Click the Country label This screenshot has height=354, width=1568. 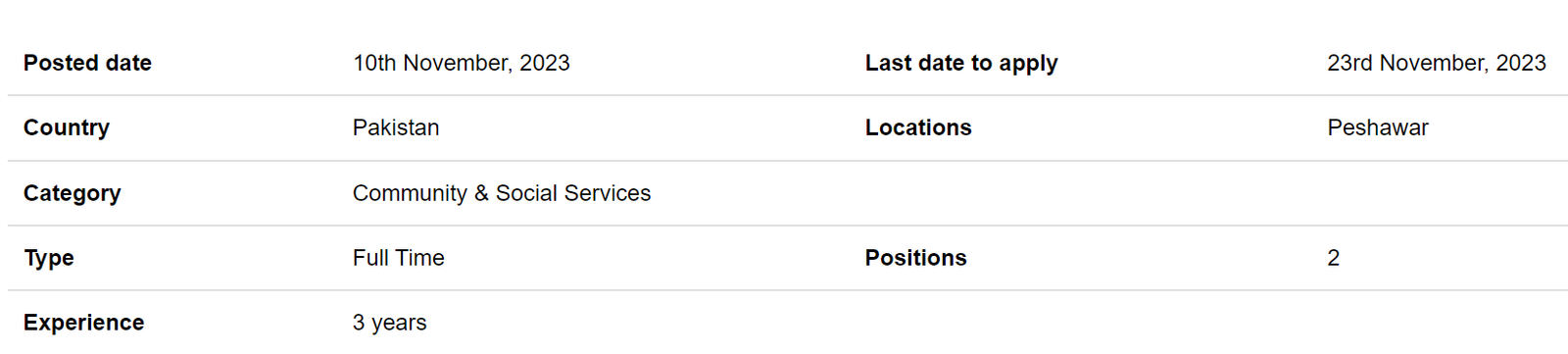pos(67,128)
